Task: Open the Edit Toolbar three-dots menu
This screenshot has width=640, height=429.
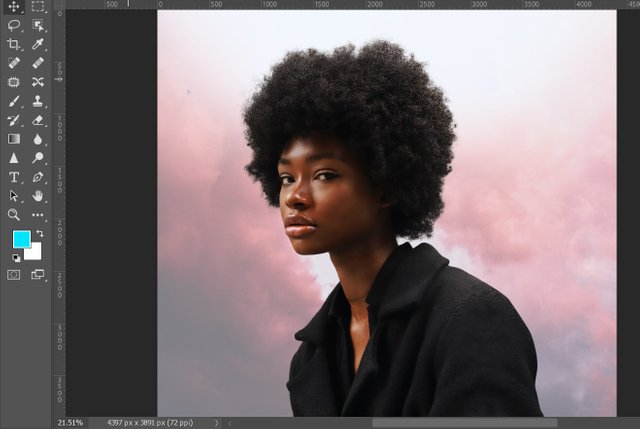Action: (x=38, y=215)
